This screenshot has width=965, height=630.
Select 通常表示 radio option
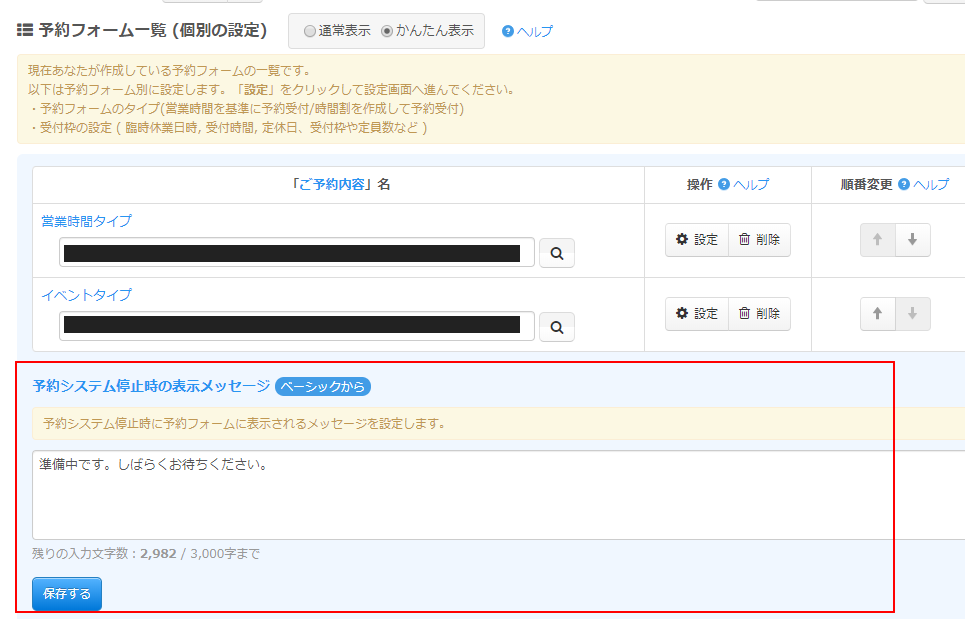310,31
